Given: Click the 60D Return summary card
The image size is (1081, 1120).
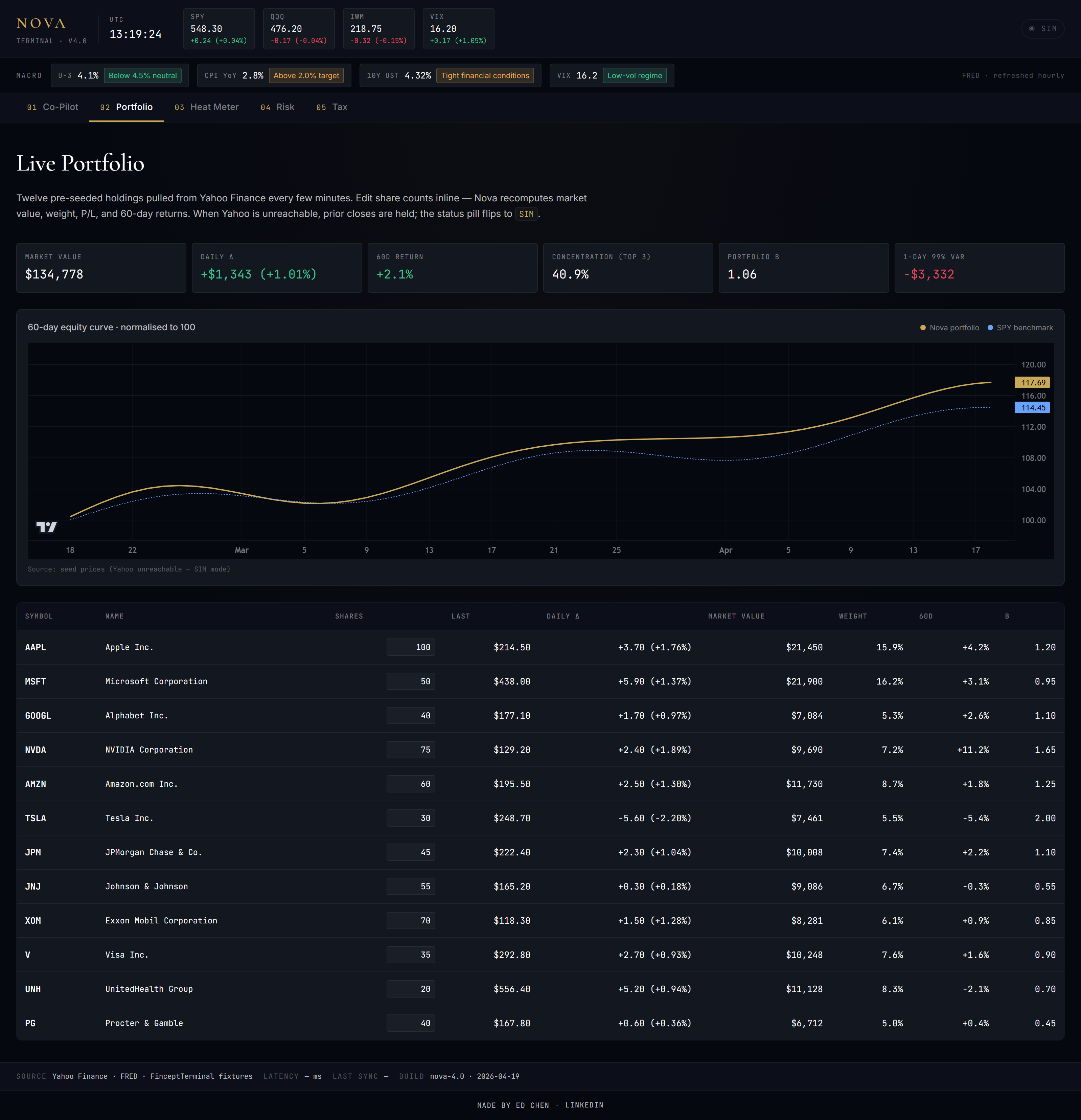Looking at the screenshot, I should pyautogui.click(x=453, y=268).
